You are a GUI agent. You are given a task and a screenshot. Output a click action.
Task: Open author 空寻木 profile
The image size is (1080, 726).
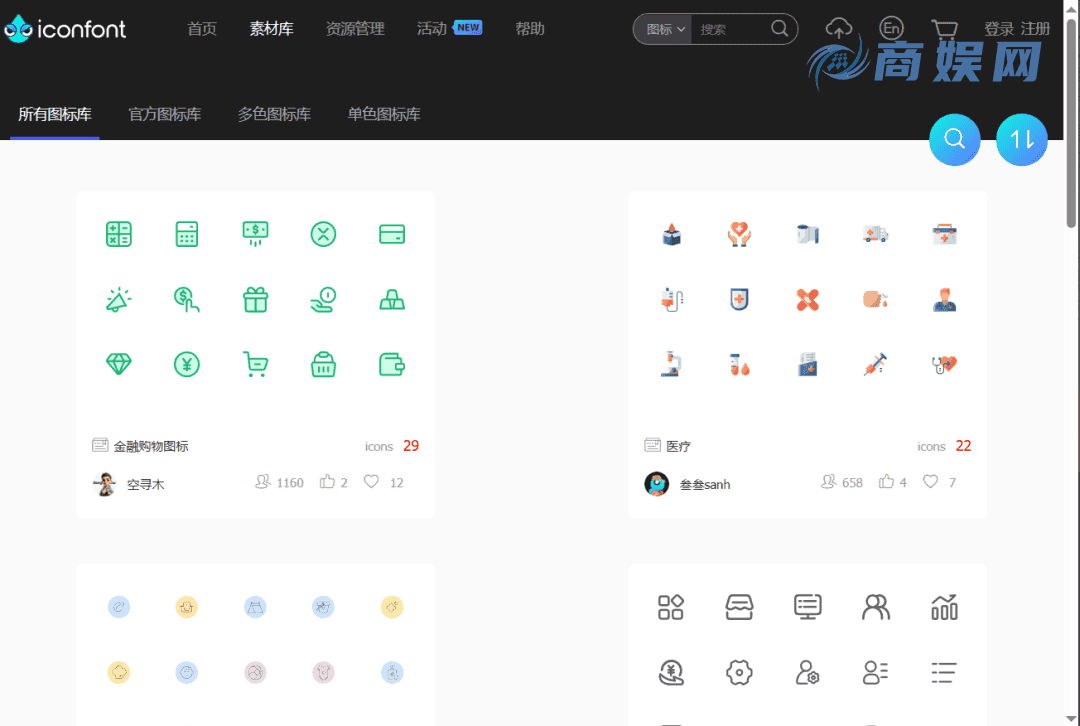145,484
